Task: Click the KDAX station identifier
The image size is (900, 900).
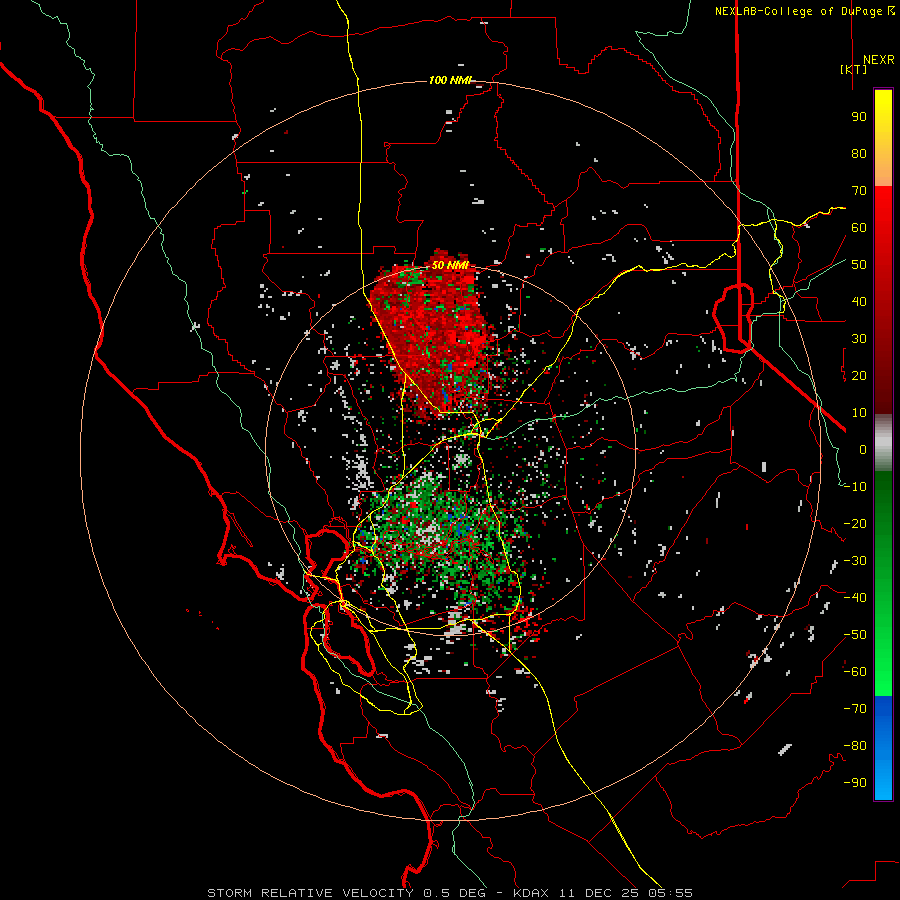Action: click(x=531, y=893)
